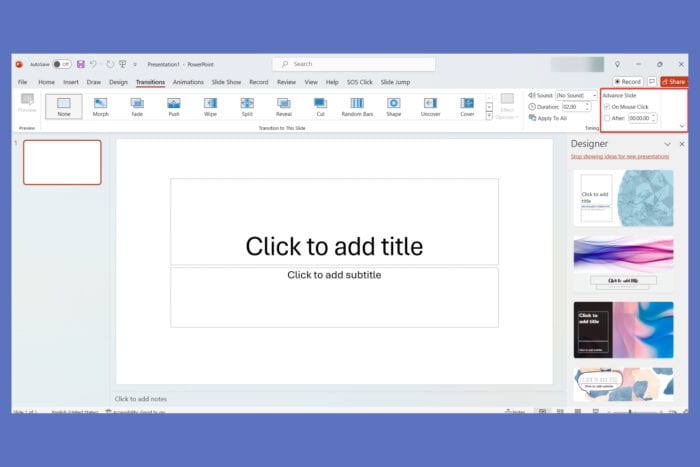
Task: Apply the Reveal transition
Action: (283, 106)
